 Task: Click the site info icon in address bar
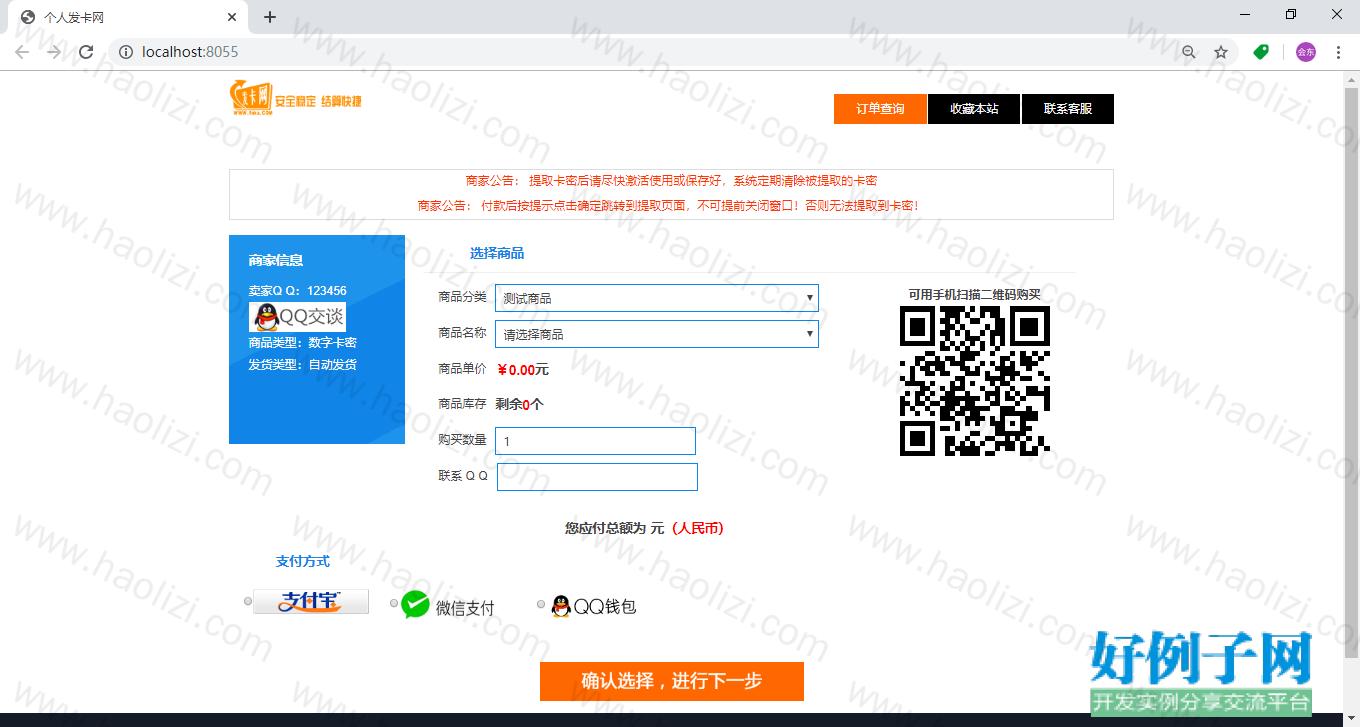pyautogui.click(x=126, y=52)
